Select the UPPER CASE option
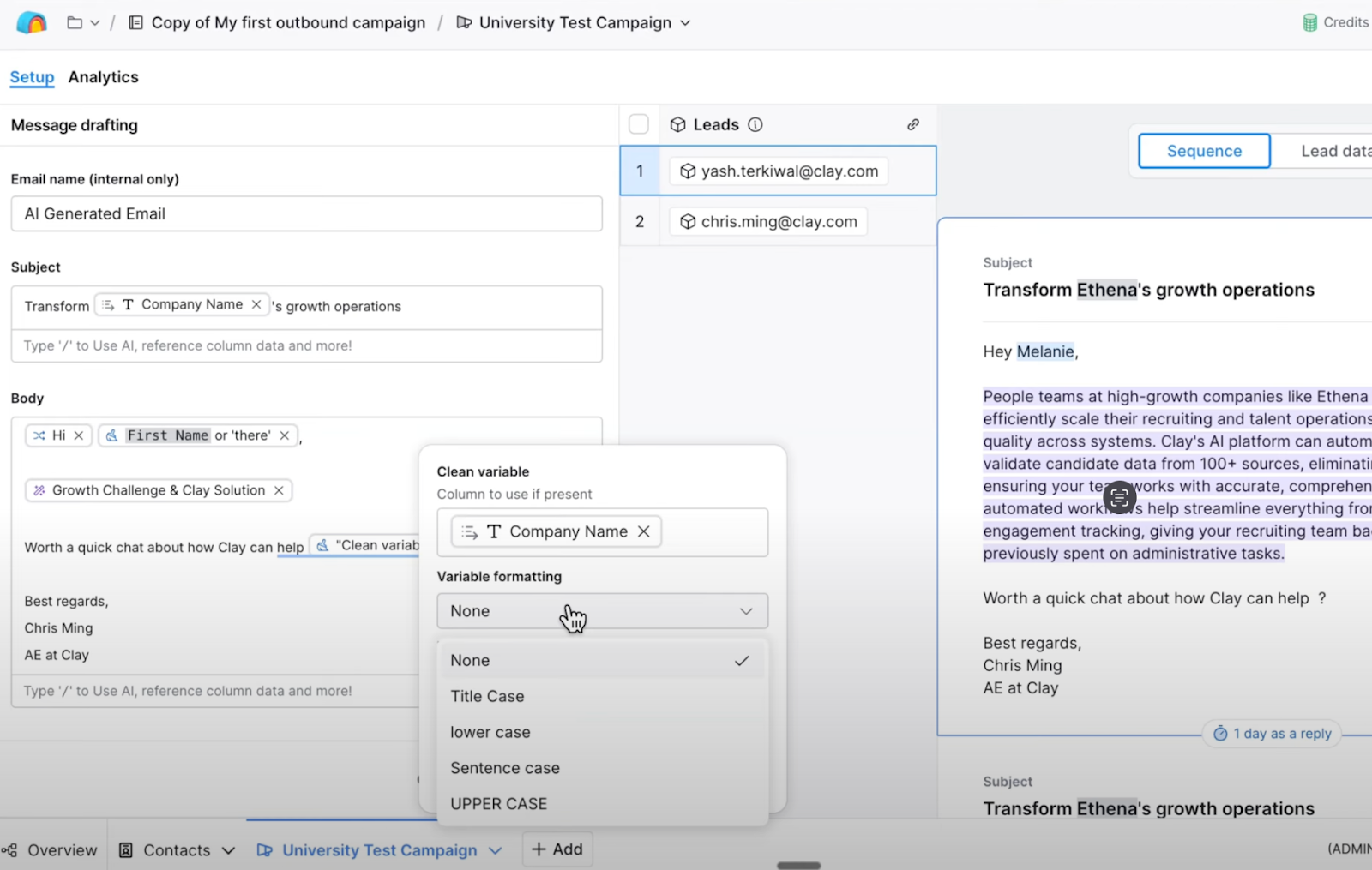 pos(602,804)
